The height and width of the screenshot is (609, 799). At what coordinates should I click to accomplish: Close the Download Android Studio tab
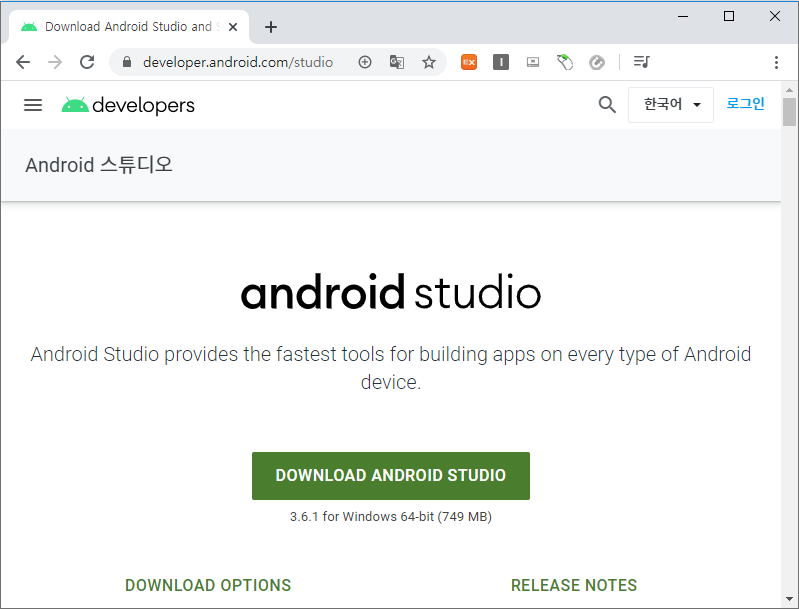(x=233, y=27)
